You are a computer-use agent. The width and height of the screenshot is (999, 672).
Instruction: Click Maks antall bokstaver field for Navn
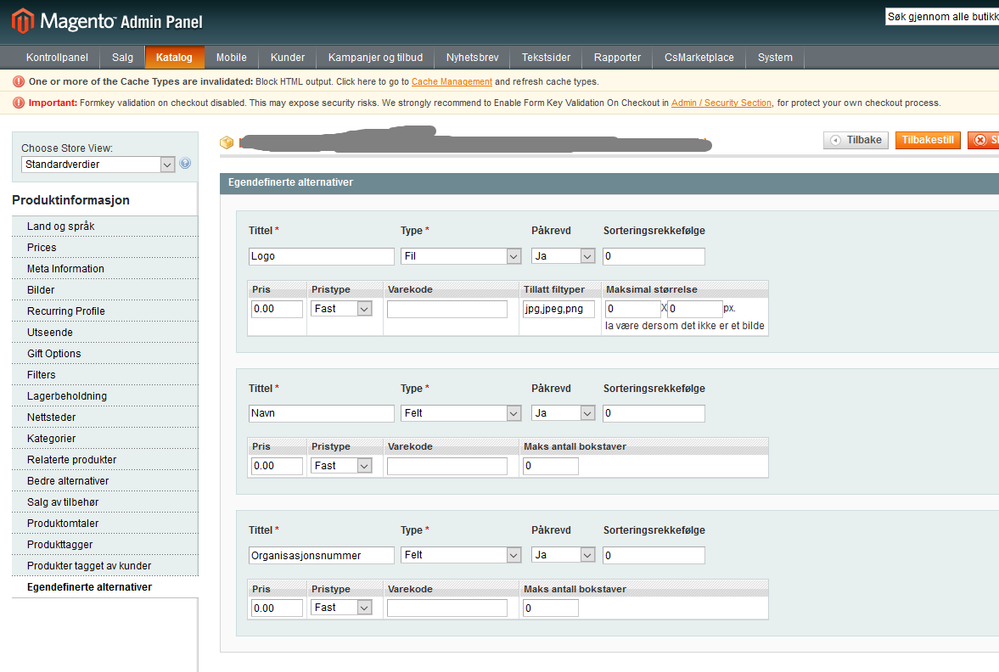point(551,466)
